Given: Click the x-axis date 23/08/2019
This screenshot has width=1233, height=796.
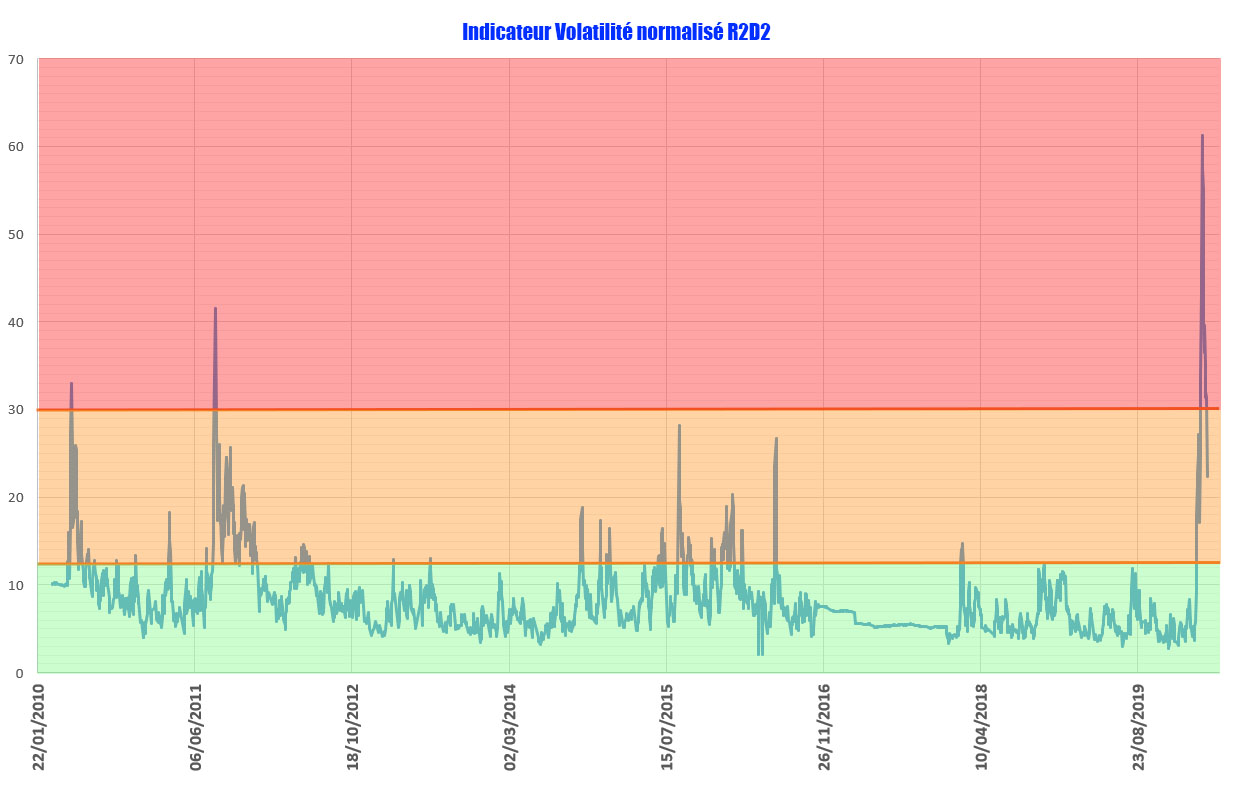Looking at the screenshot, I should point(1140,727).
